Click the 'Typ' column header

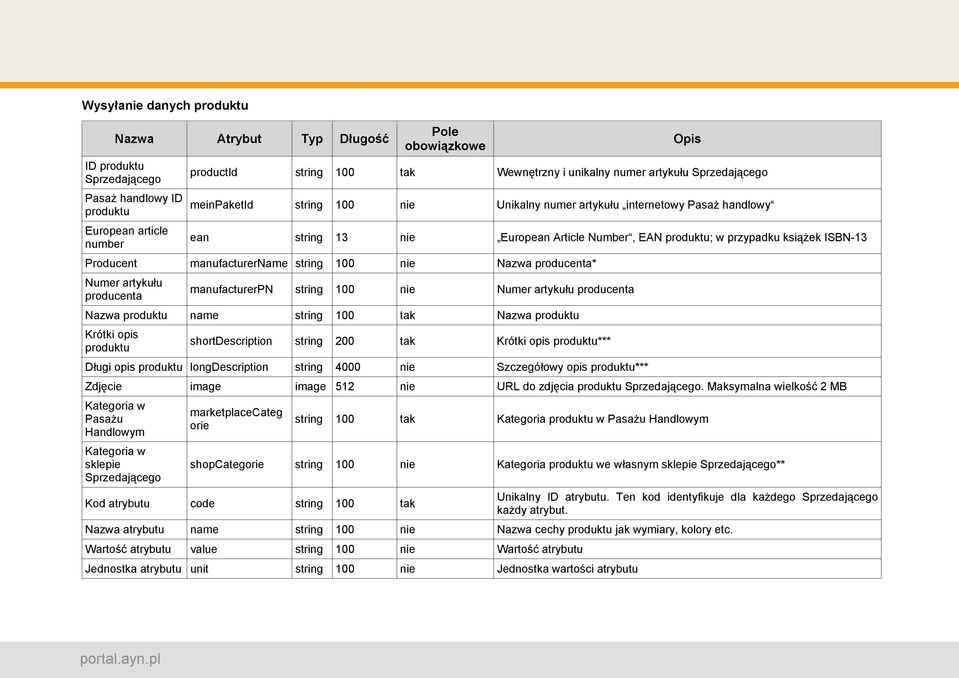click(x=312, y=139)
